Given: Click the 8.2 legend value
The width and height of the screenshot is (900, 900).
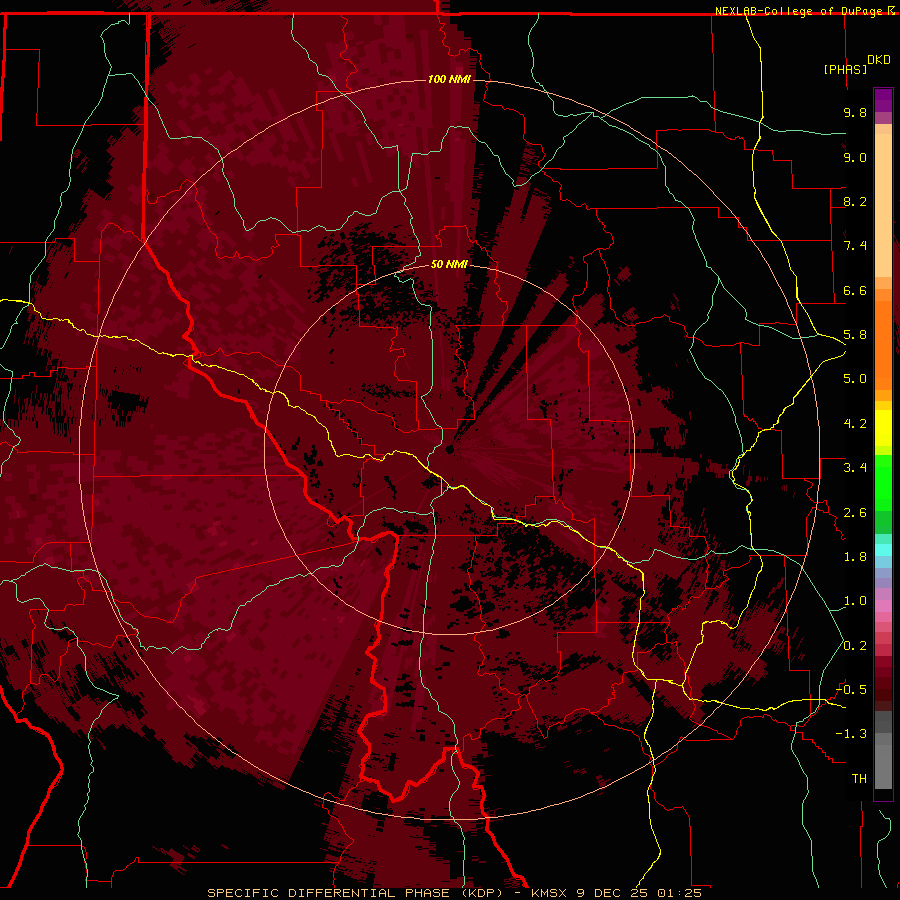Looking at the screenshot, I should (x=855, y=201).
